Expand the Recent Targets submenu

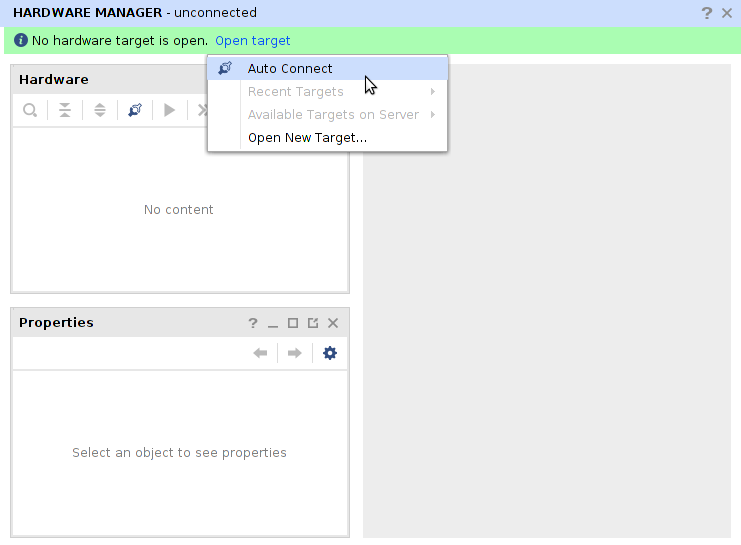296,92
